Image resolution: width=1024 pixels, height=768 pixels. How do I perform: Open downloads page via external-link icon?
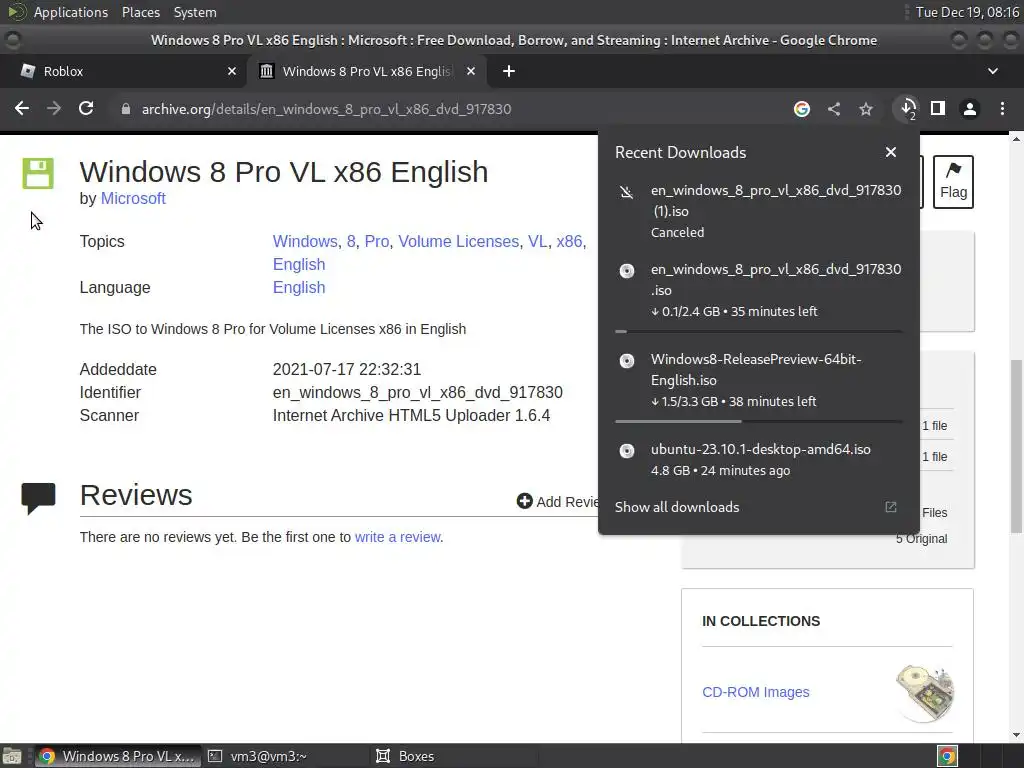tap(891, 507)
